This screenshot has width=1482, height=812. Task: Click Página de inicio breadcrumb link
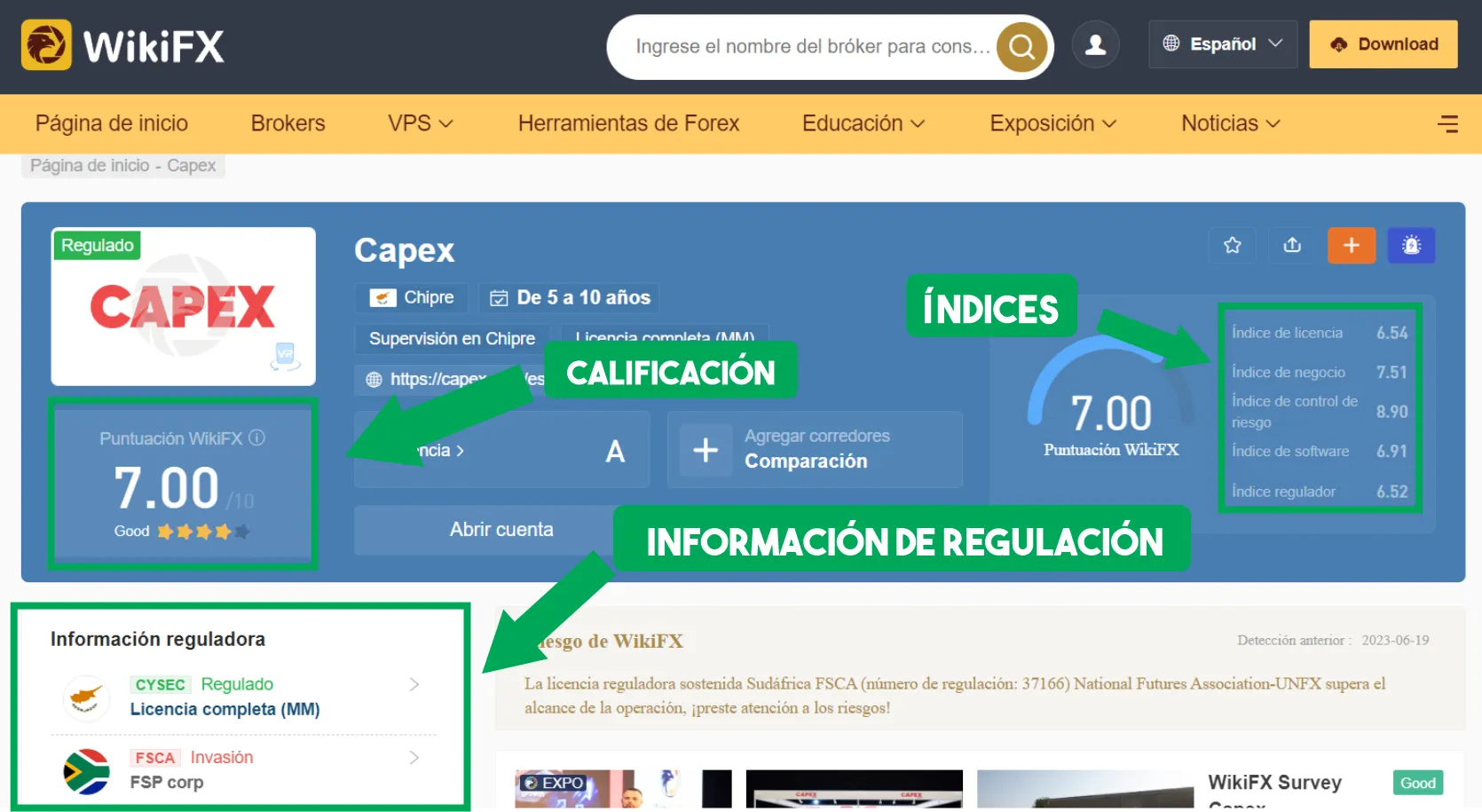coord(90,166)
